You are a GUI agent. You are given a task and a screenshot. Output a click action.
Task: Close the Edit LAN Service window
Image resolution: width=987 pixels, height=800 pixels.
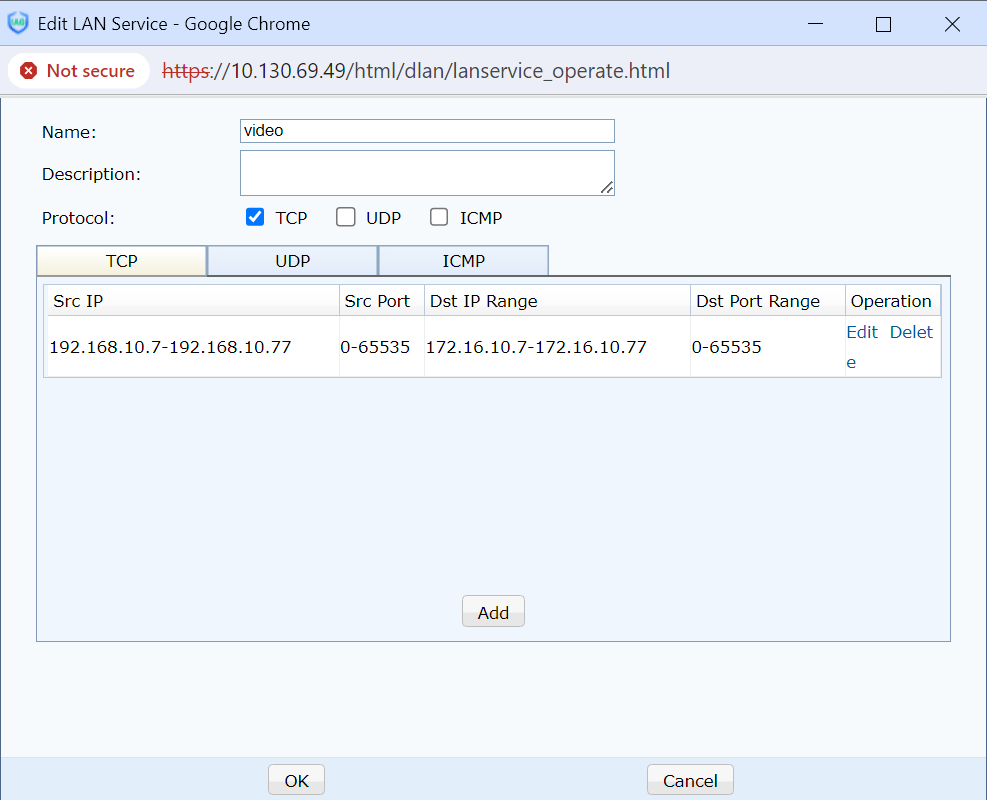pyautogui.click(x=952, y=24)
